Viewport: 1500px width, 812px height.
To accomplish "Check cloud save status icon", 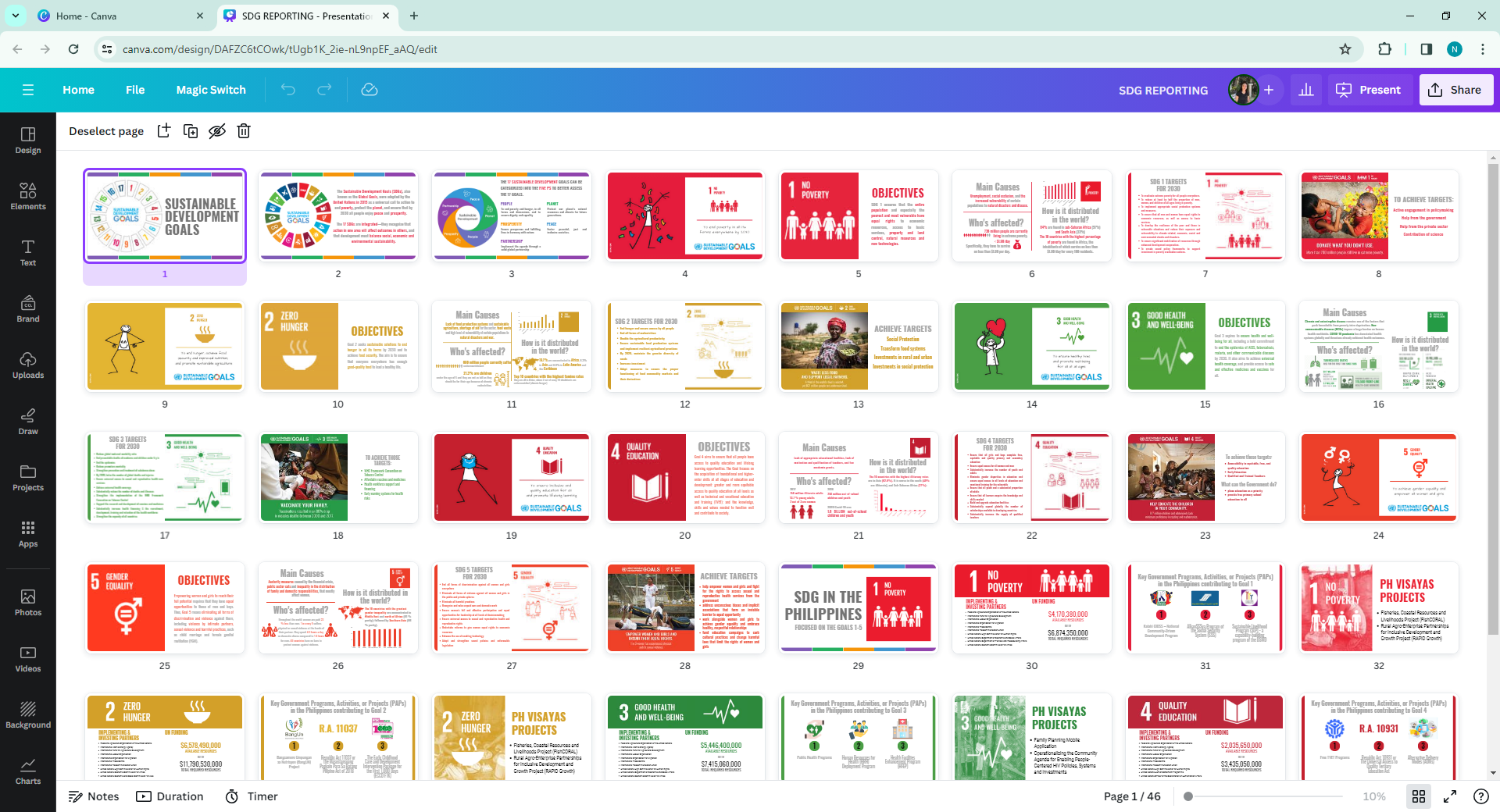I will pyautogui.click(x=370, y=90).
